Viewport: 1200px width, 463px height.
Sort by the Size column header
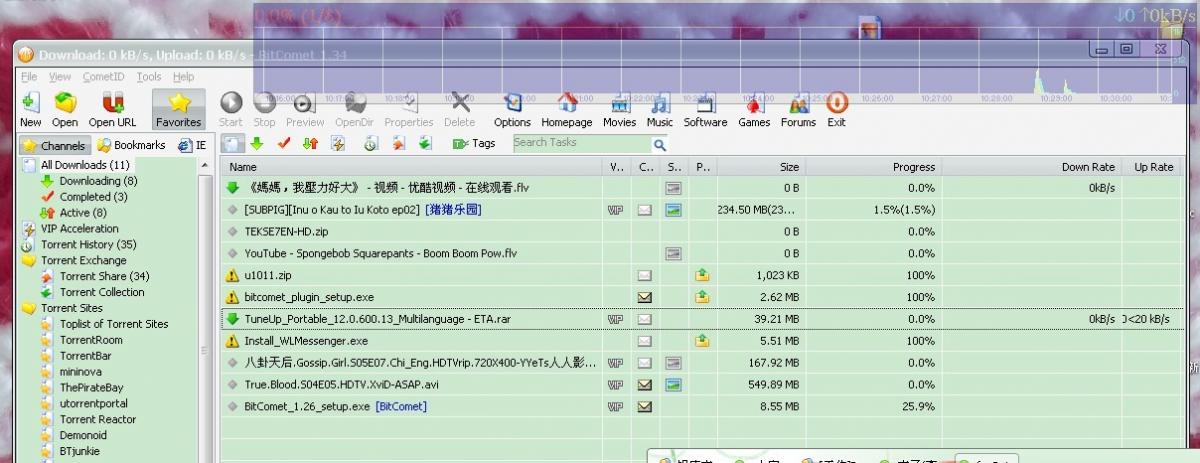(761, 168)
